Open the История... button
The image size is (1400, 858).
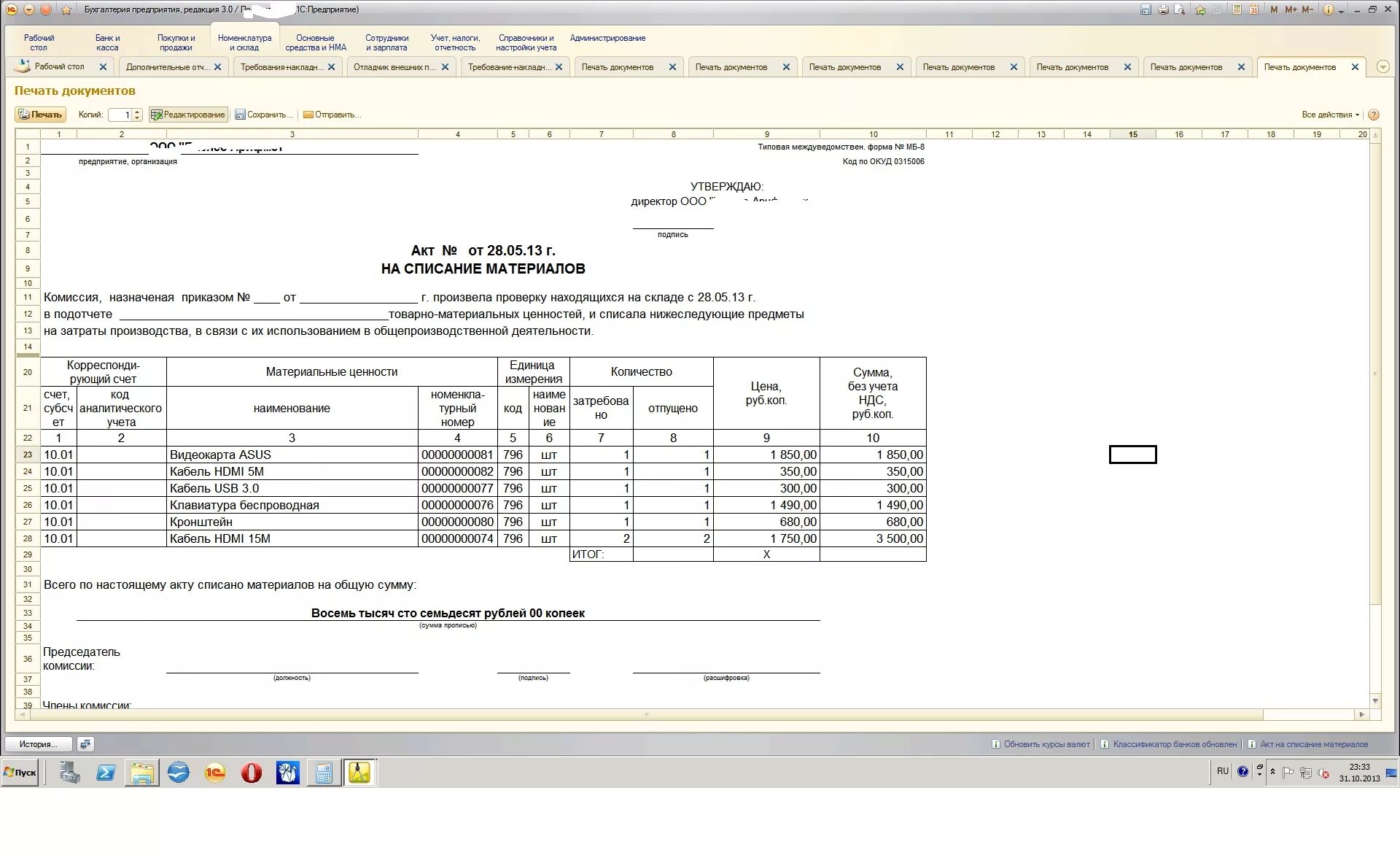tap(39, 744)
